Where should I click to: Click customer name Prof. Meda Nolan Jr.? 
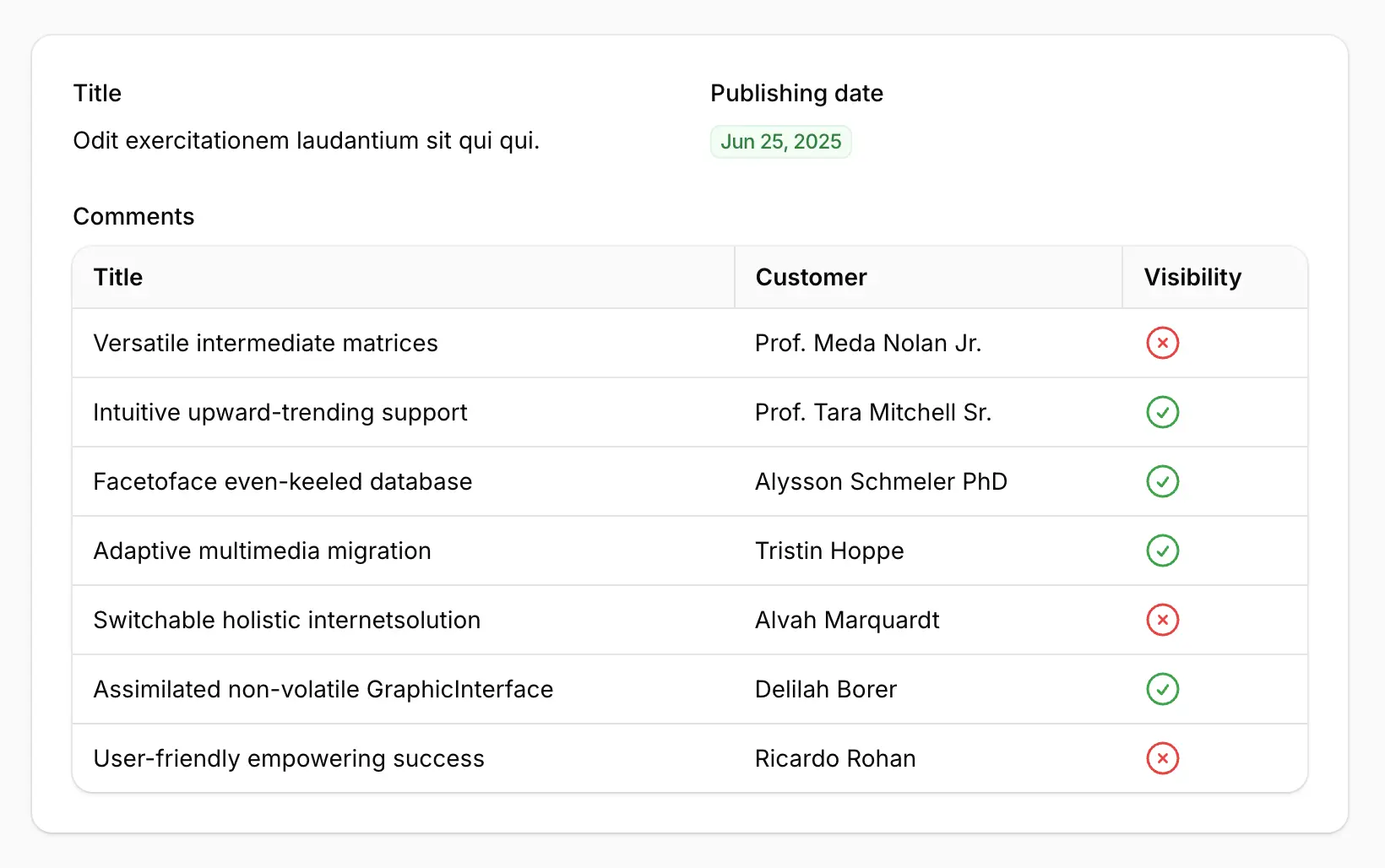tap(867, 343)
